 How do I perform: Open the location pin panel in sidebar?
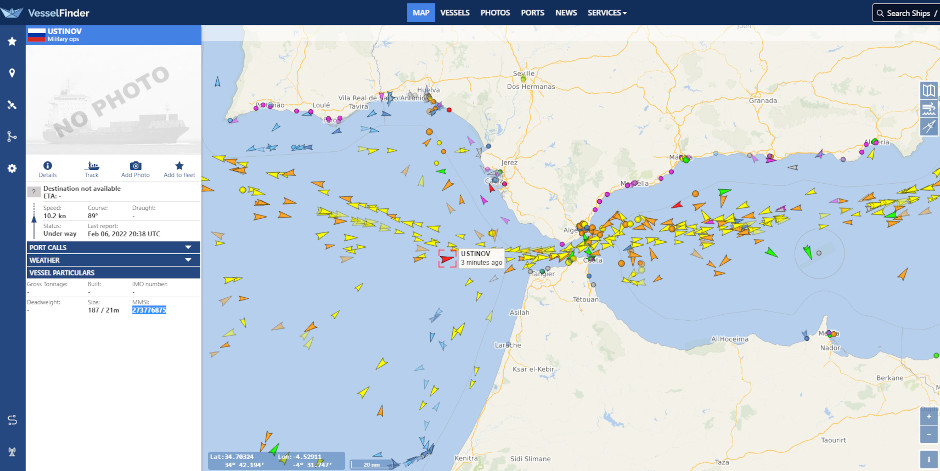[x=11, y=73]
